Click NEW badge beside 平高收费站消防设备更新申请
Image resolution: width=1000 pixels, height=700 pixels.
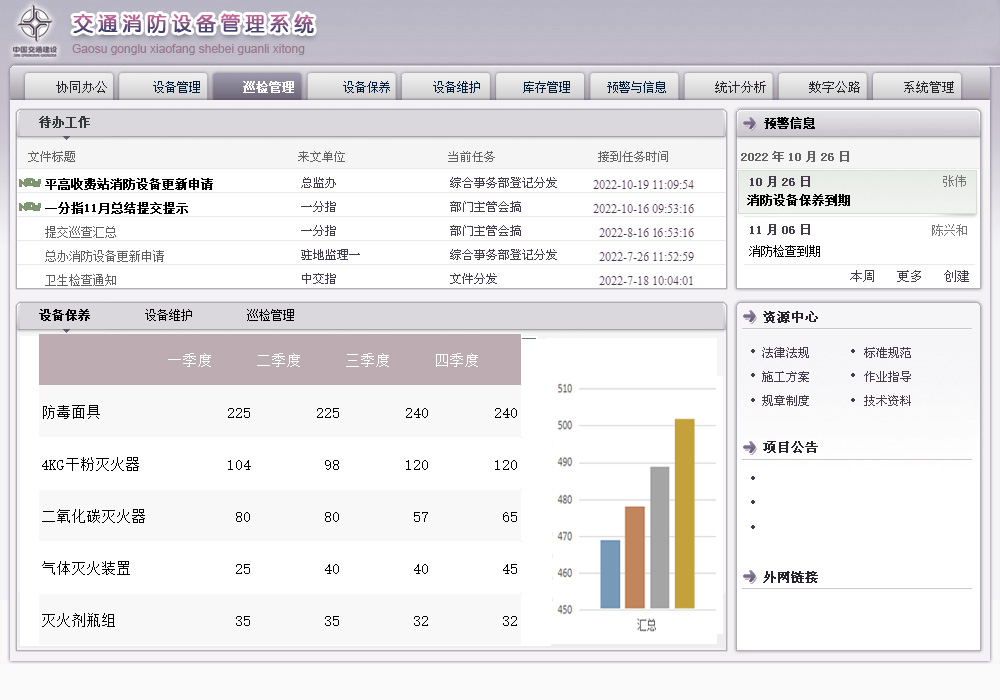(x=30, y=183)
